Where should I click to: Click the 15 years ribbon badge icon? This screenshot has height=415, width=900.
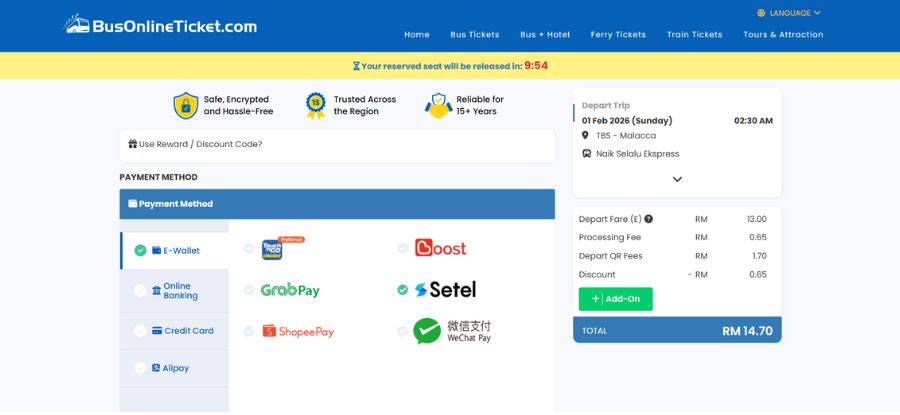coord(316,106)
